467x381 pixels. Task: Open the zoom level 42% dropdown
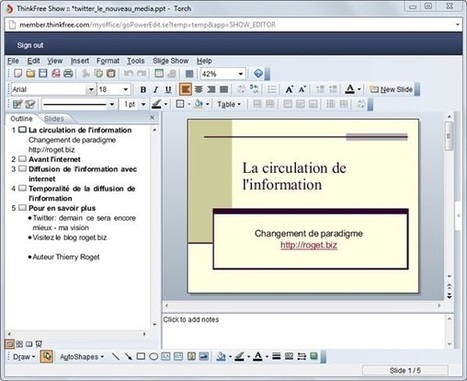tap(240, 74)
